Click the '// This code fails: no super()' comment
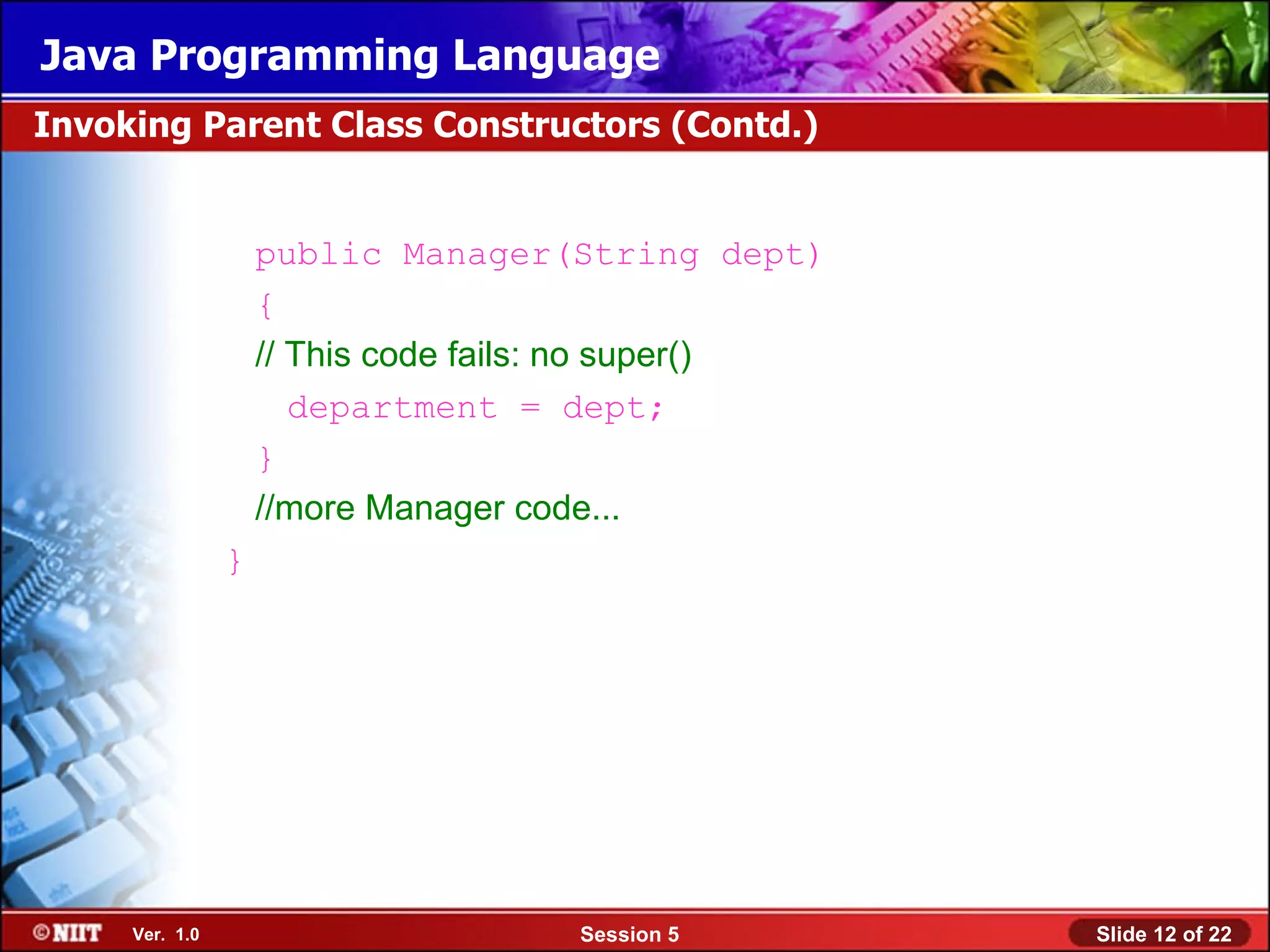 pos(473,355)
